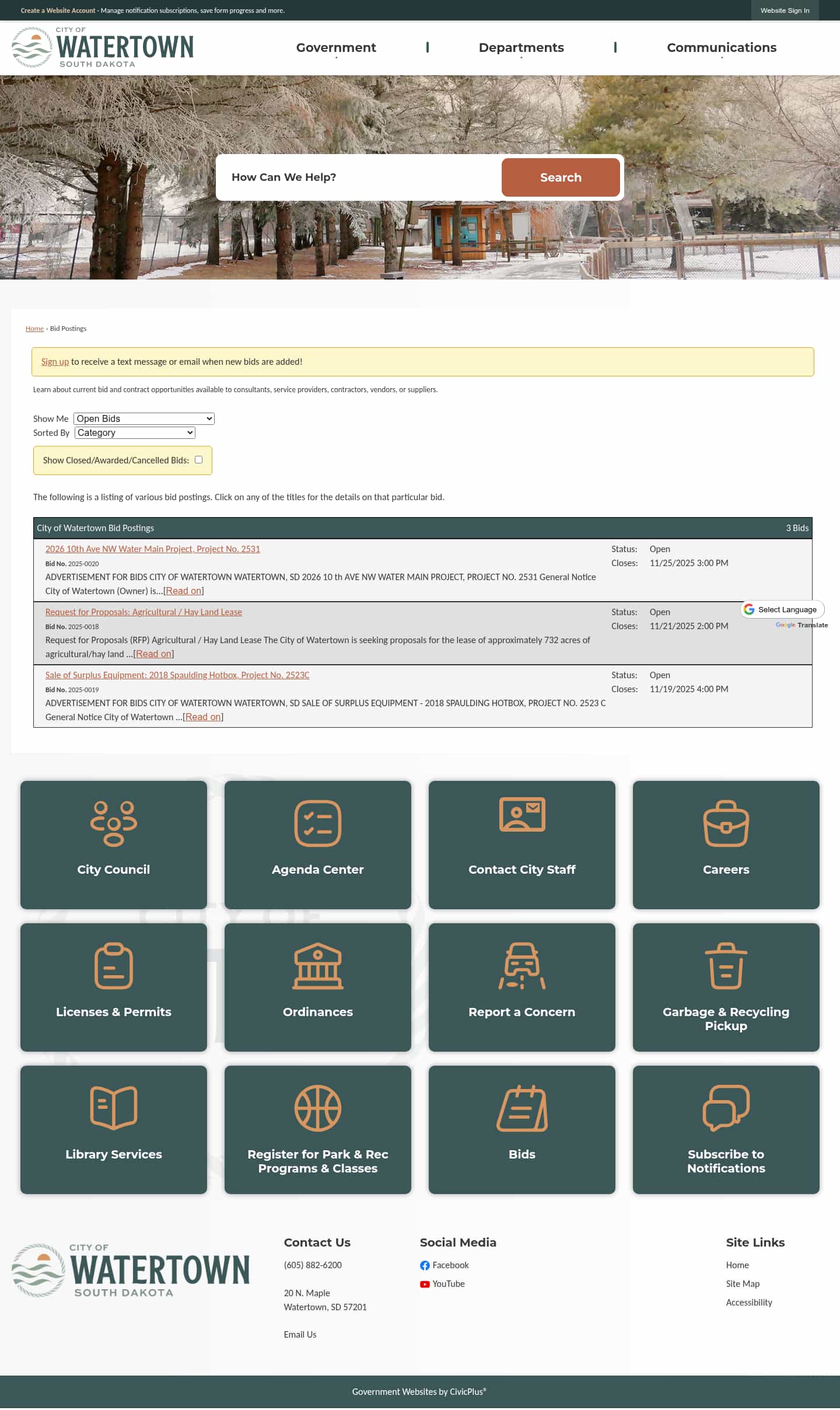Click the Library Services book icon
This screenshot has width=840, height=1410.
click(114, 1108)
